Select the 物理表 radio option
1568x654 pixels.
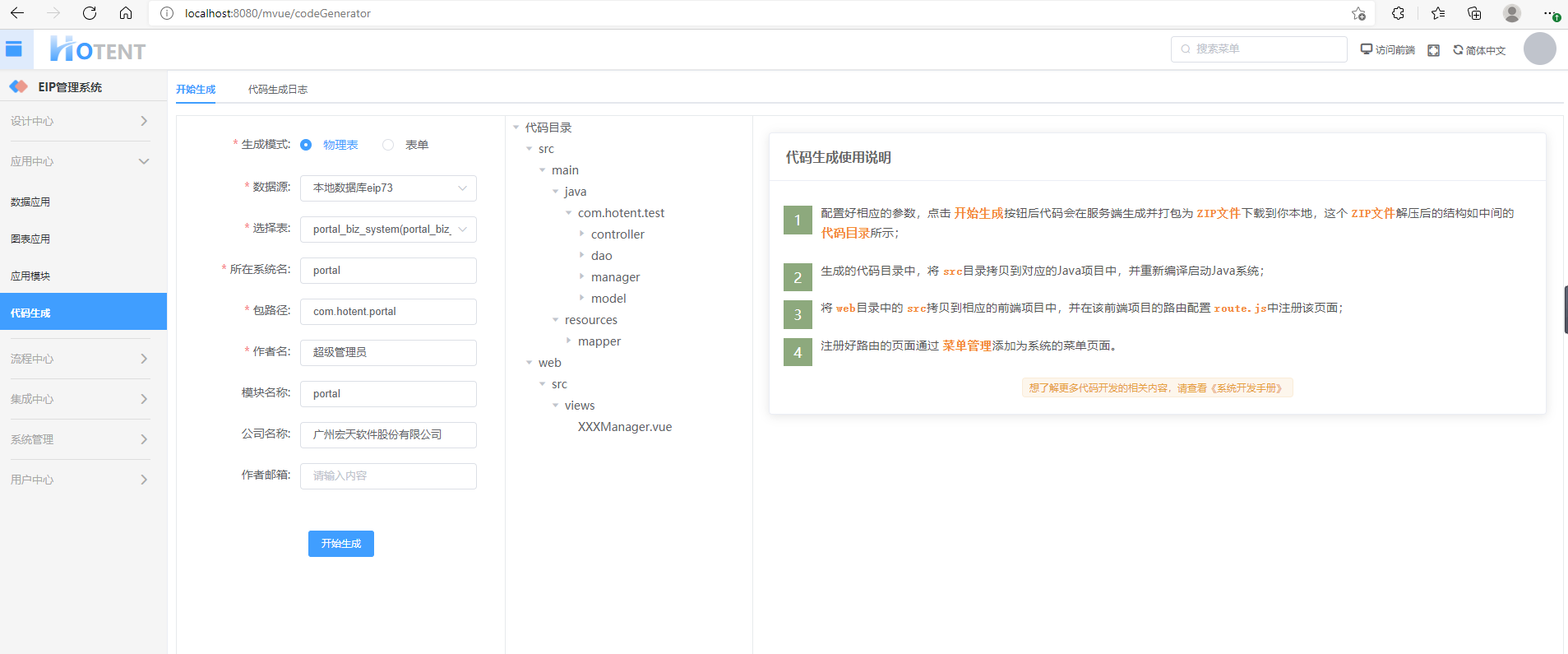pyautogui.click(x=306, y=145)
